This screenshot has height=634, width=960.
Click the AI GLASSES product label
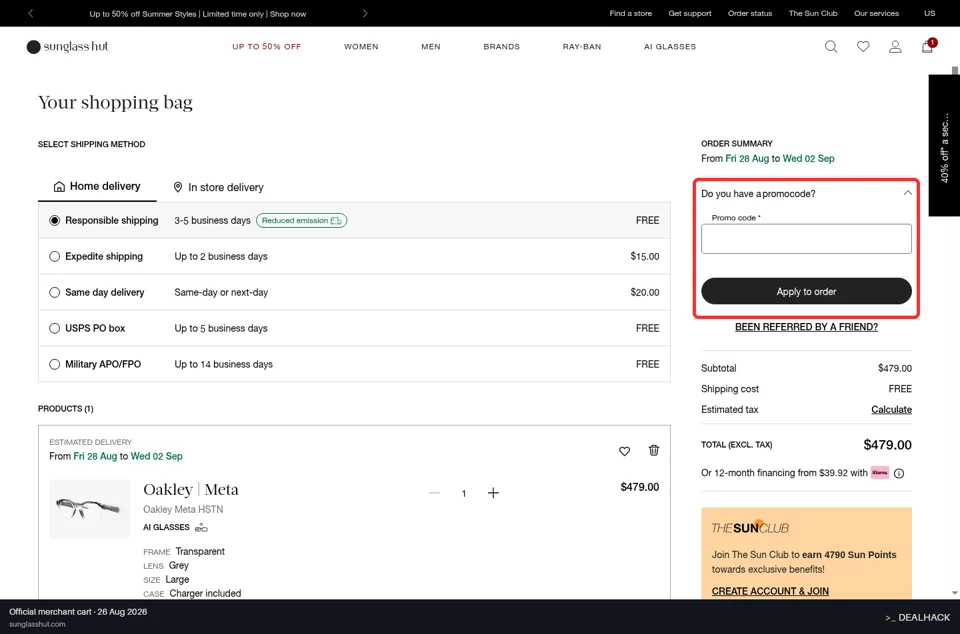point(166,527)
